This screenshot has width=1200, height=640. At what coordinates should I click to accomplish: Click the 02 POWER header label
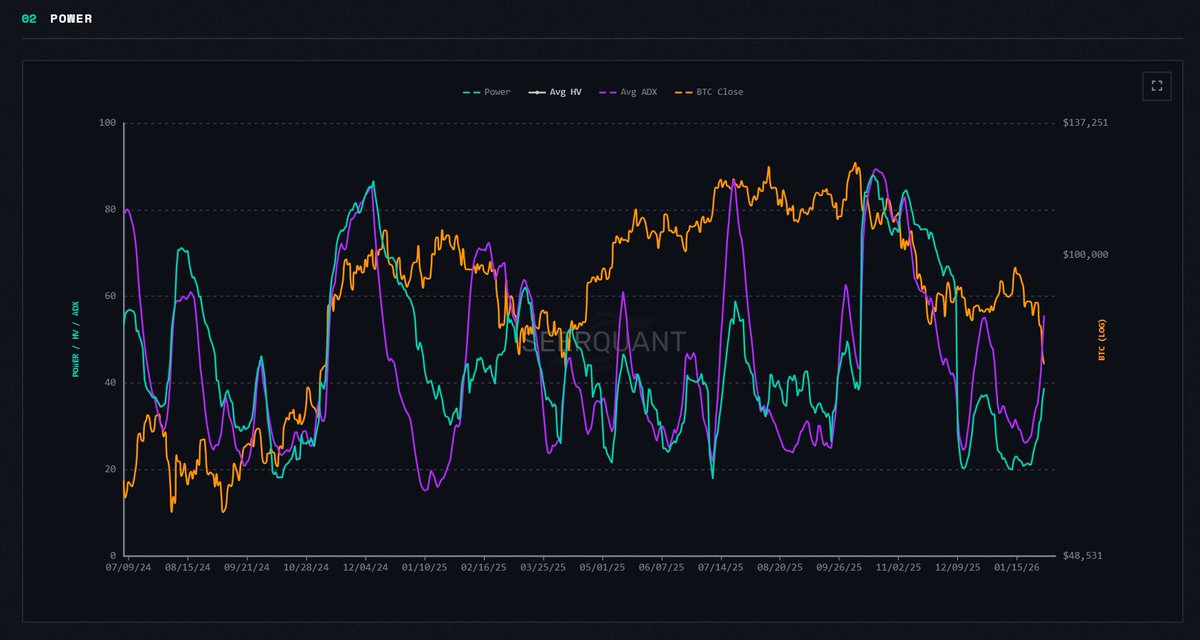(x=58, y=18)
